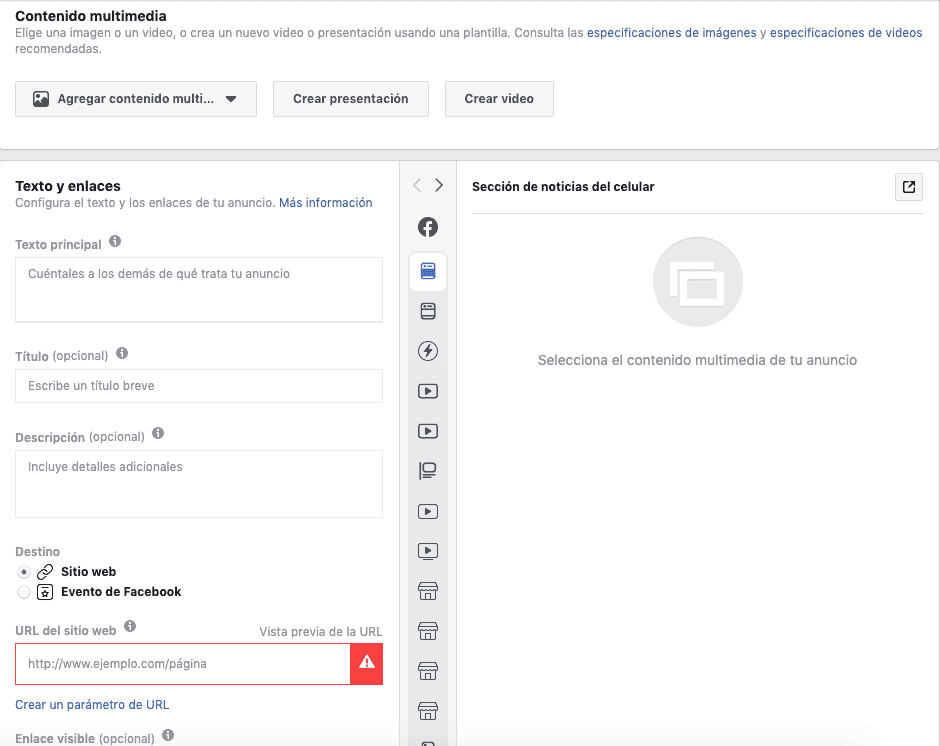Click Selecciona el contenido multimedia de tu anuncio text
Screen dimensions: 940x746
697,360
